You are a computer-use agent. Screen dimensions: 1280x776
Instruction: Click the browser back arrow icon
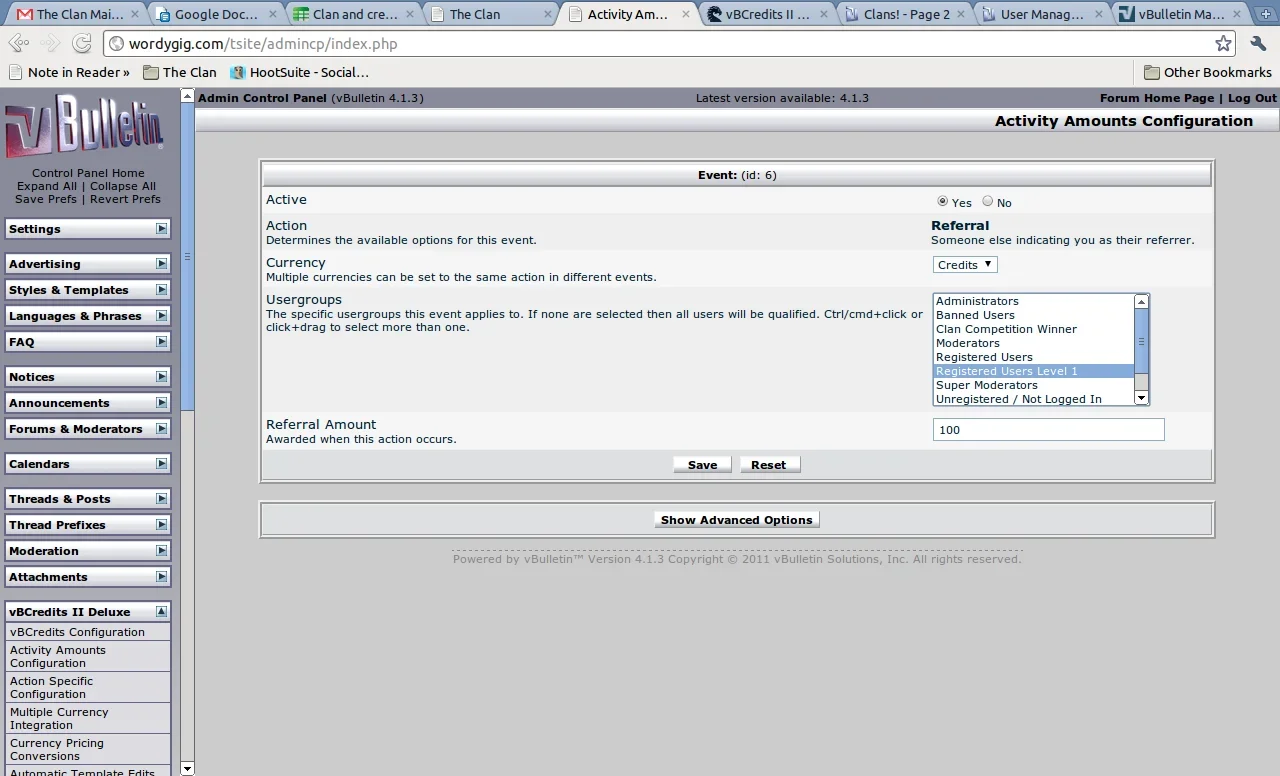click(19, 44)
